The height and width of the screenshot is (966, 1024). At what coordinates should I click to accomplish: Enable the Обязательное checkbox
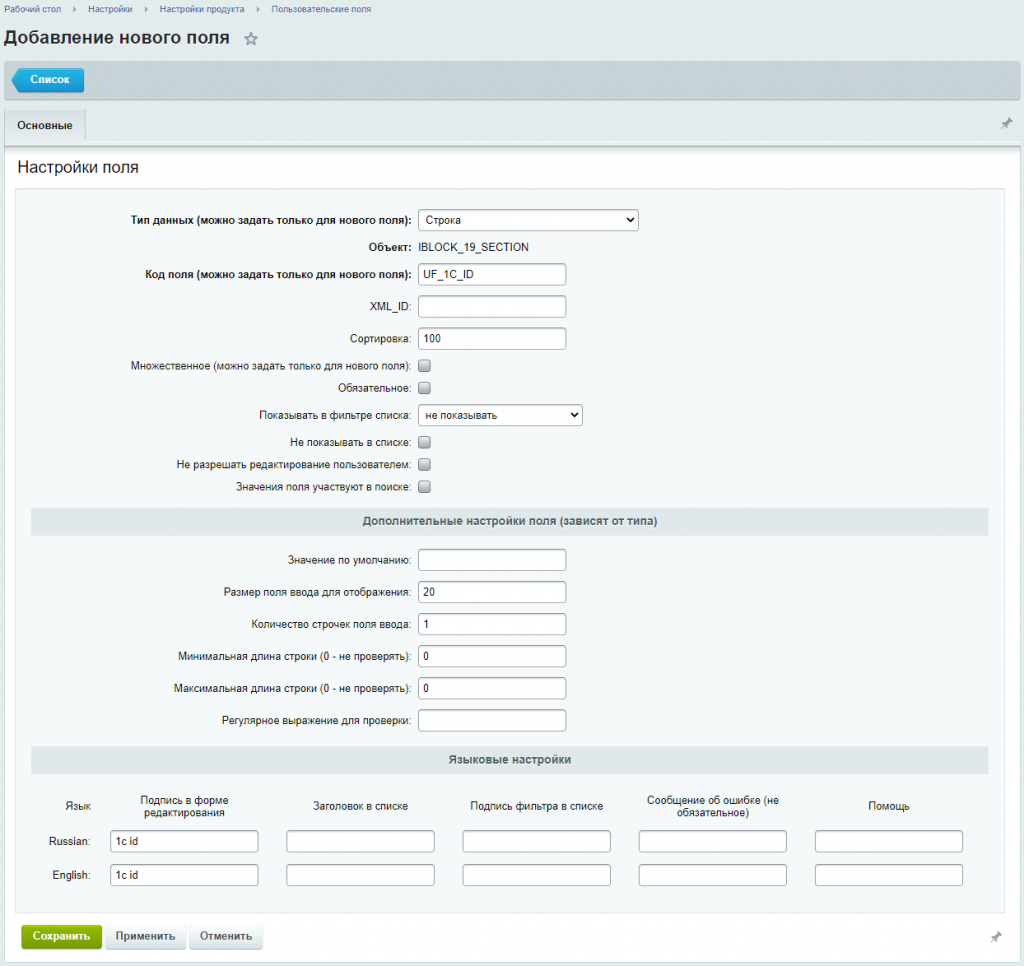tap(424, 388)
